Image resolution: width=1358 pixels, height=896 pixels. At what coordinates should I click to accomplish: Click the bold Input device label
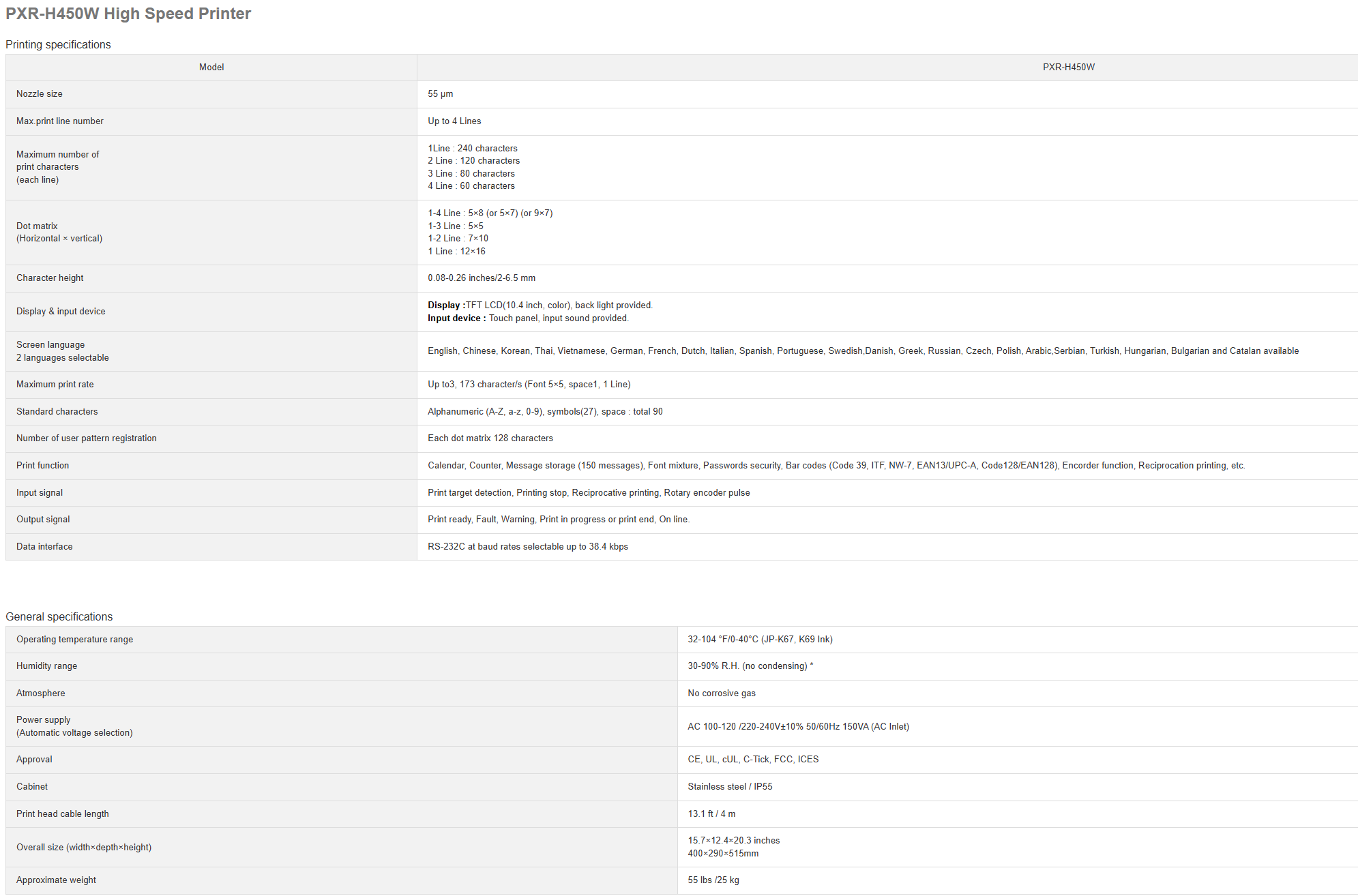pos(456,318)
